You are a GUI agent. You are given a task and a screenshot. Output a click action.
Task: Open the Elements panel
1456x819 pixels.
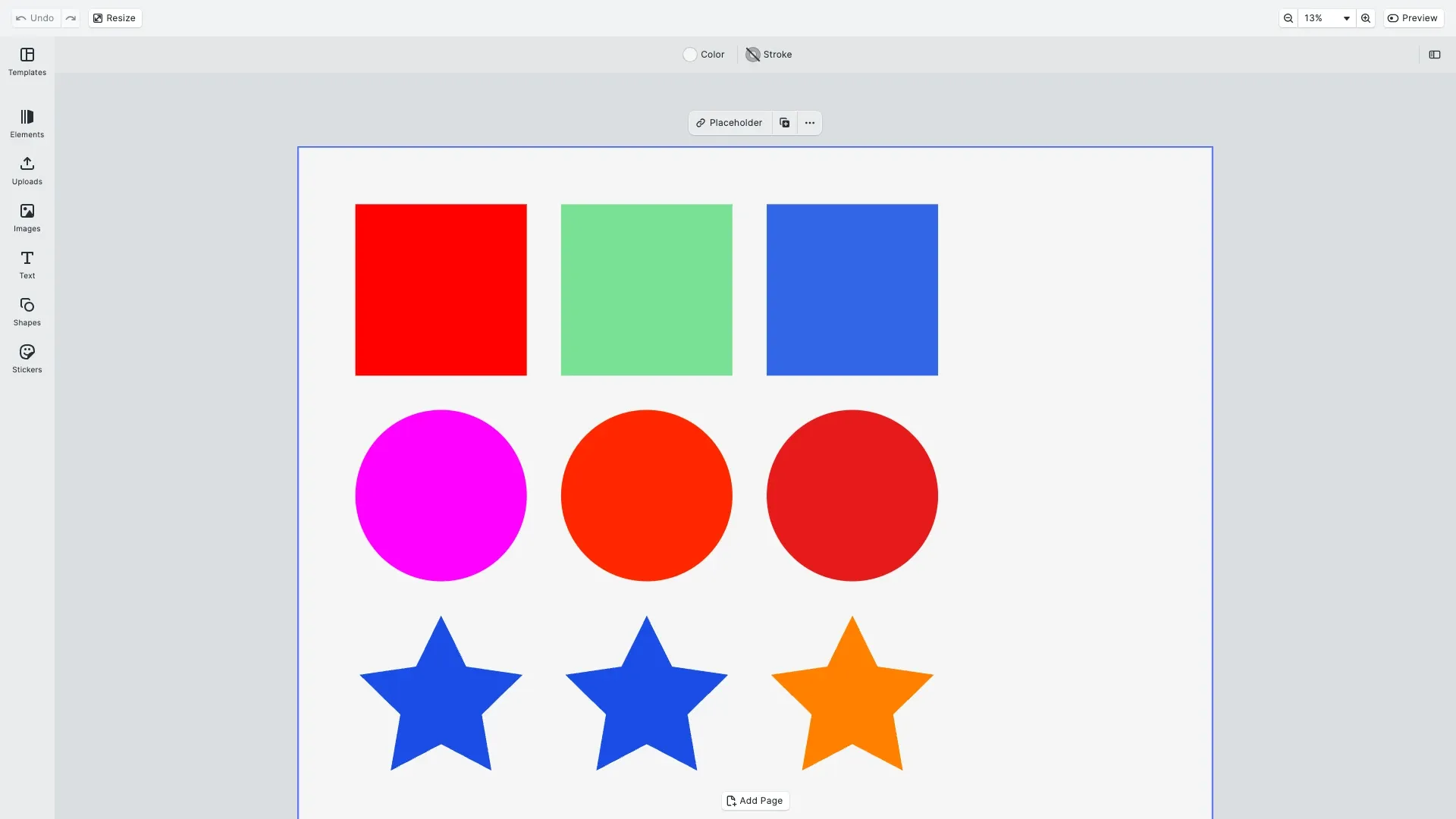(27, 124)
